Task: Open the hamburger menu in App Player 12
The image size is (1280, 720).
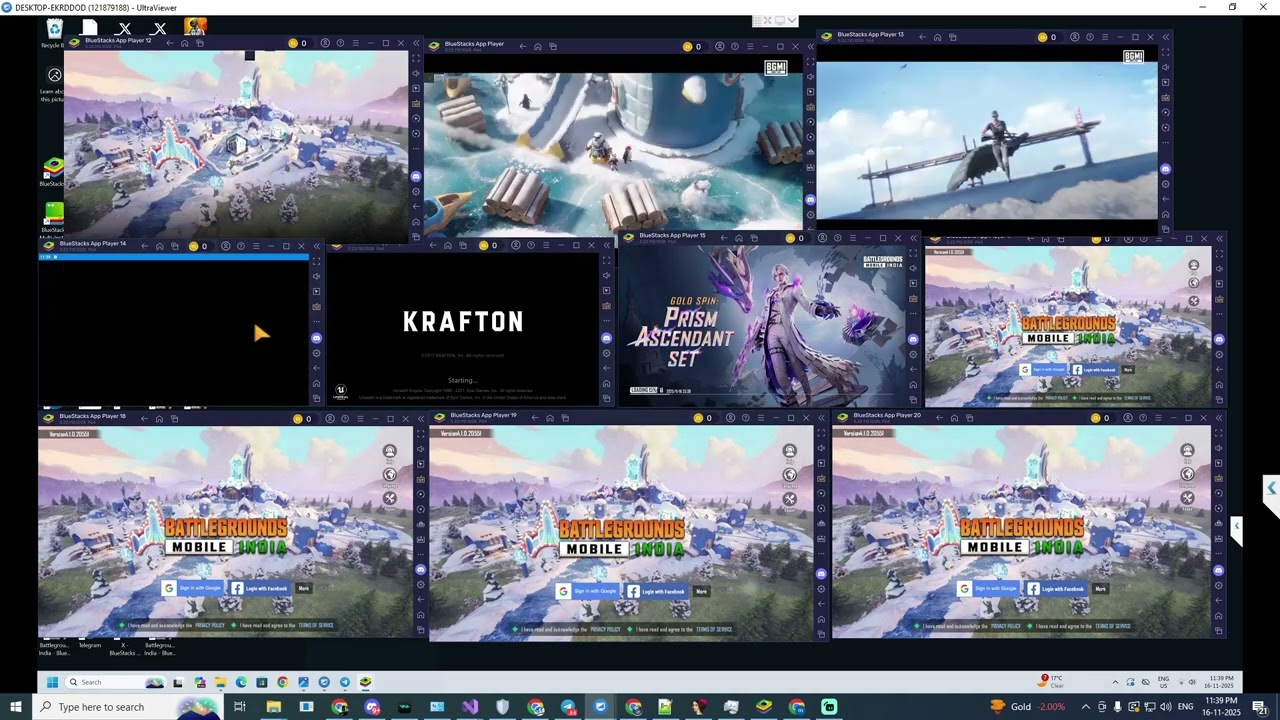Action: pyautogui.click(x=355, y=43)
